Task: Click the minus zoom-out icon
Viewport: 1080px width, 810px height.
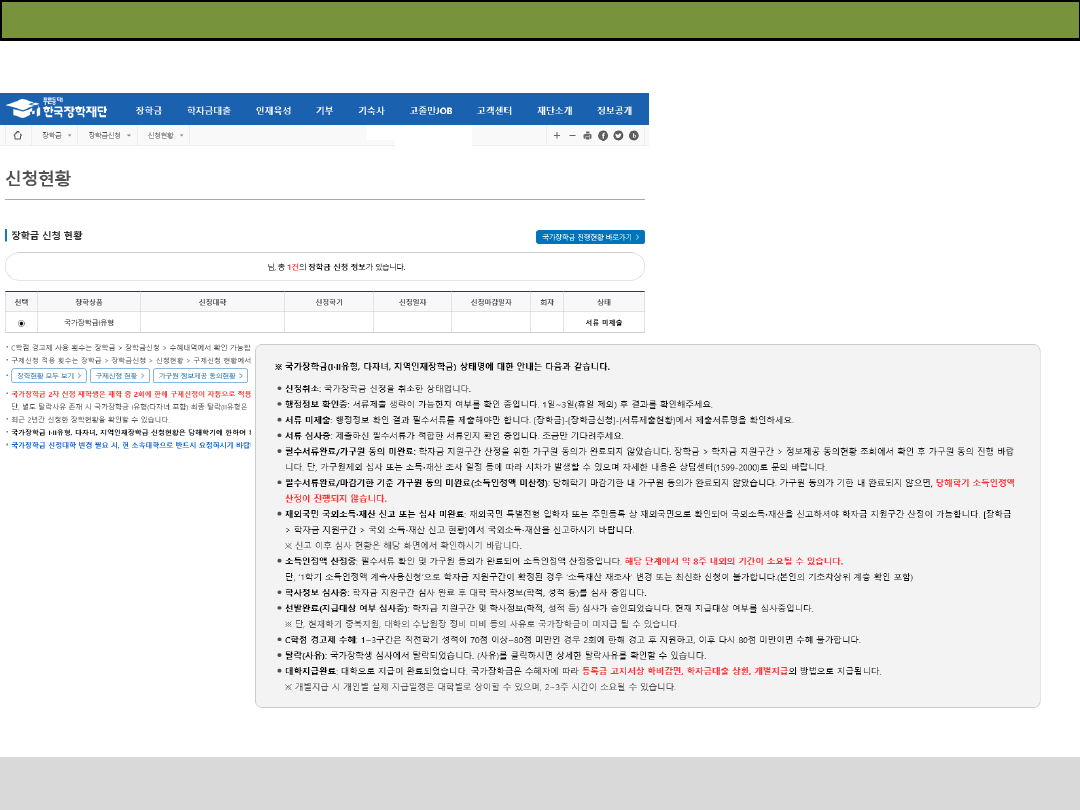Action: (572, 135)
